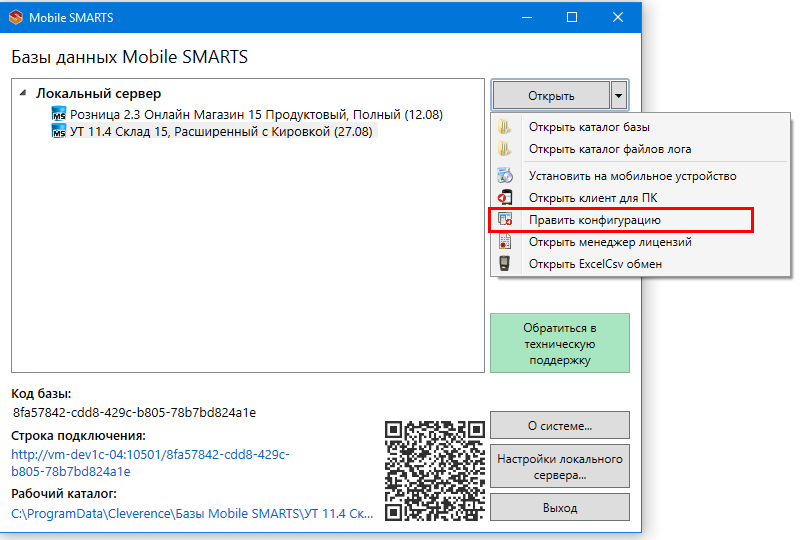Click heading Базы данных Mobile SMARTS
Screen dimensions: 801x540
(x=130, y=57)
